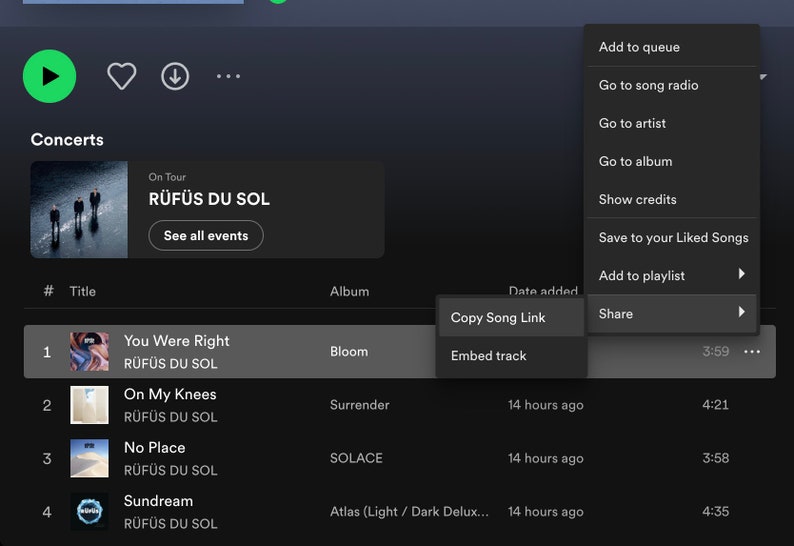The image size is (794, 546).
Task: Click 14 hours ago on On My Knees row
Action: [x=546, y=405]
